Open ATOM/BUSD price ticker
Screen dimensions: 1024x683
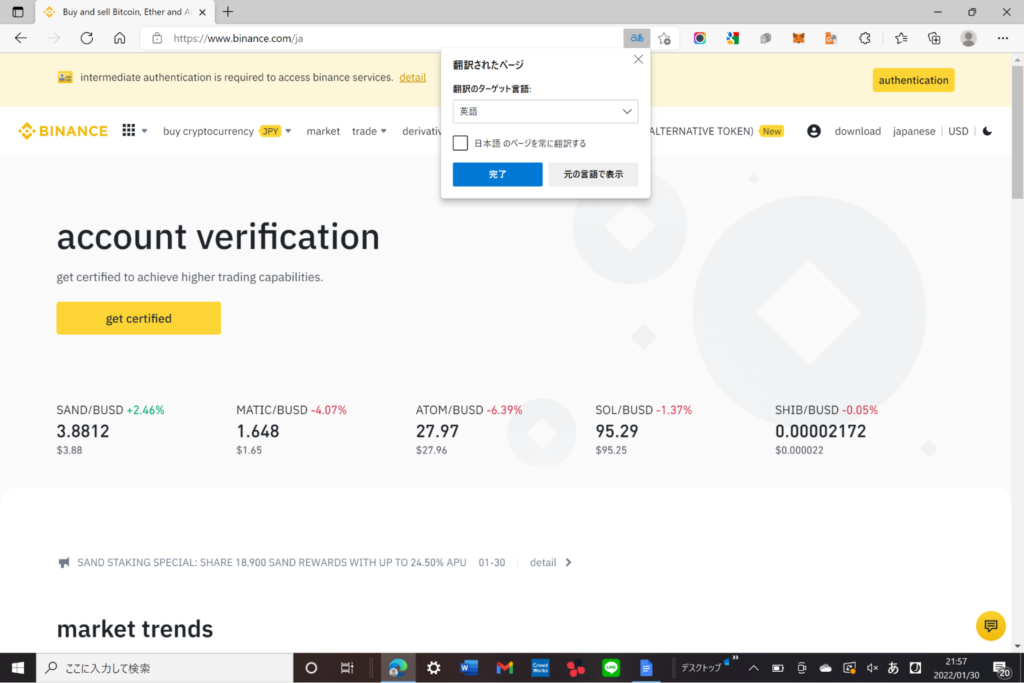469,429
